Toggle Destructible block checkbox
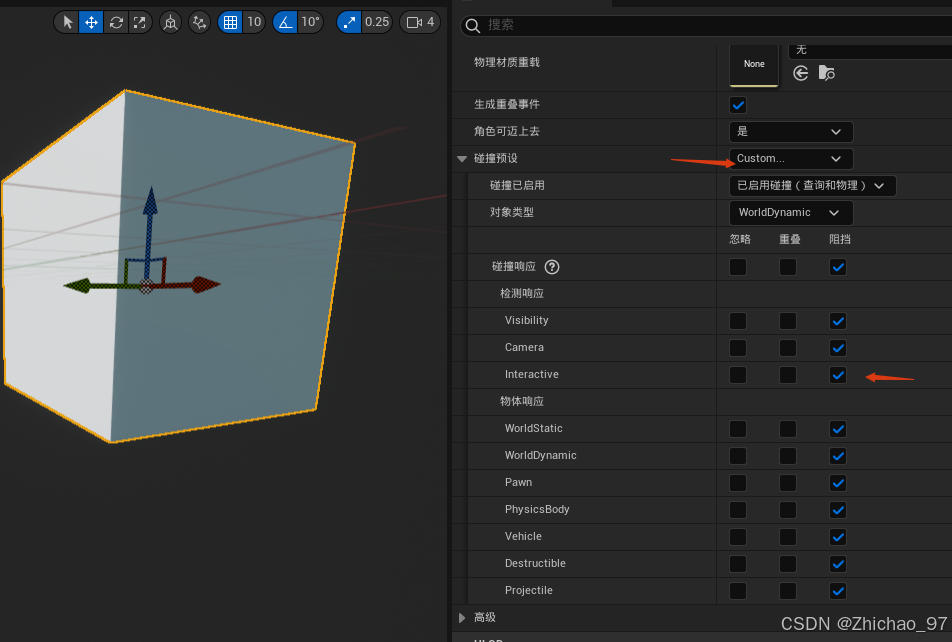This screenshot has height=642, width=952. 838,564
